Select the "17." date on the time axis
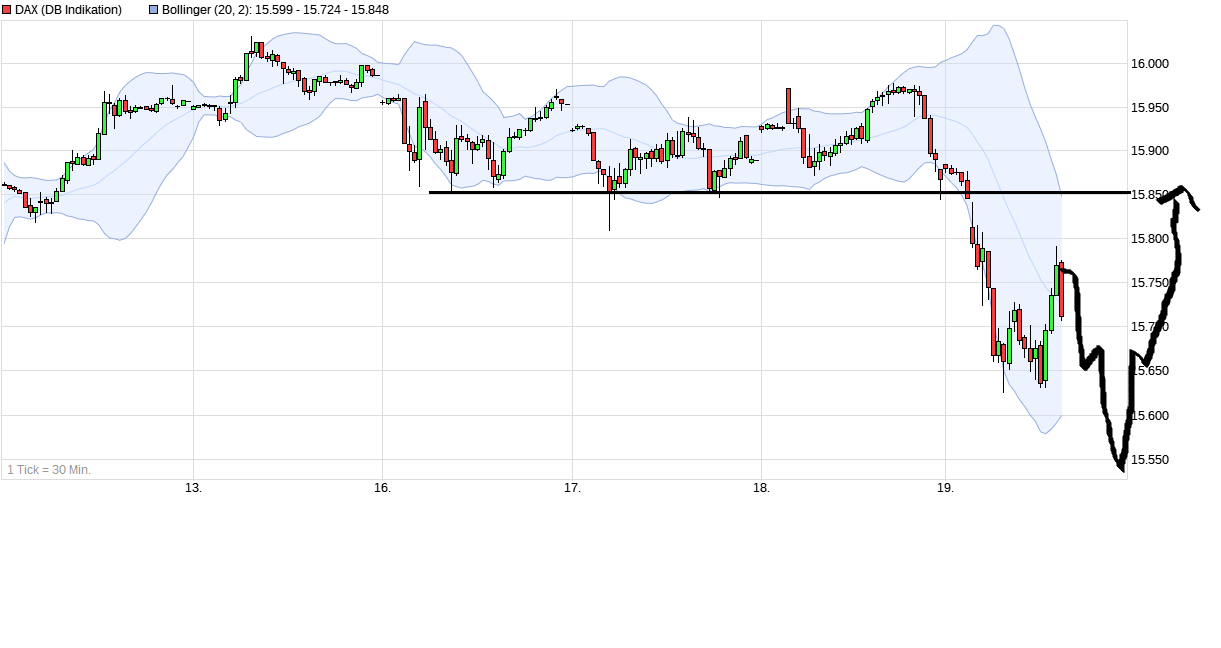Viewport: 1221px width, 648px height. 572,488
